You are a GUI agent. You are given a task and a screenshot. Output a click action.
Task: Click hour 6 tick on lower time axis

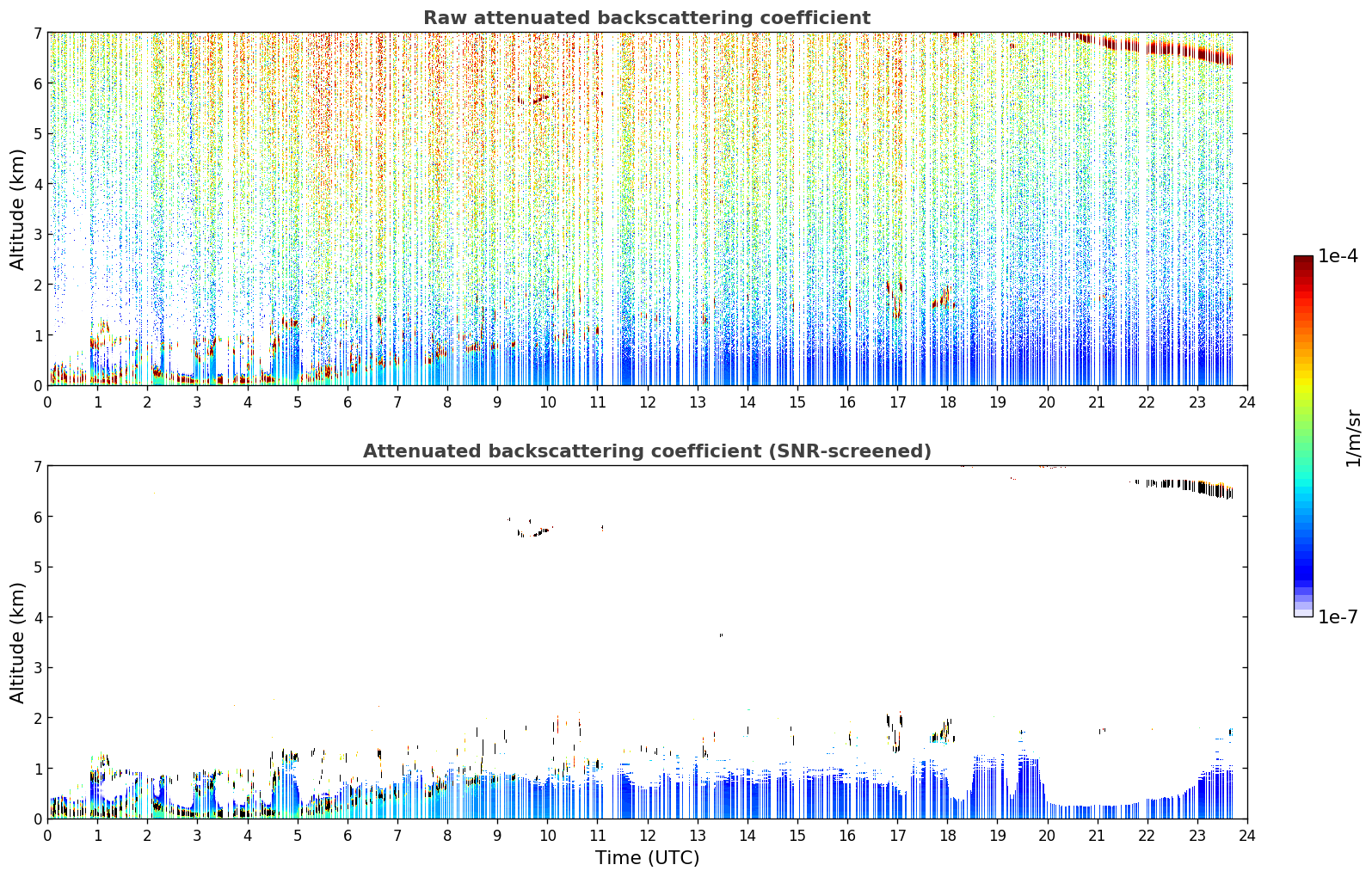(x=348, y=835)
